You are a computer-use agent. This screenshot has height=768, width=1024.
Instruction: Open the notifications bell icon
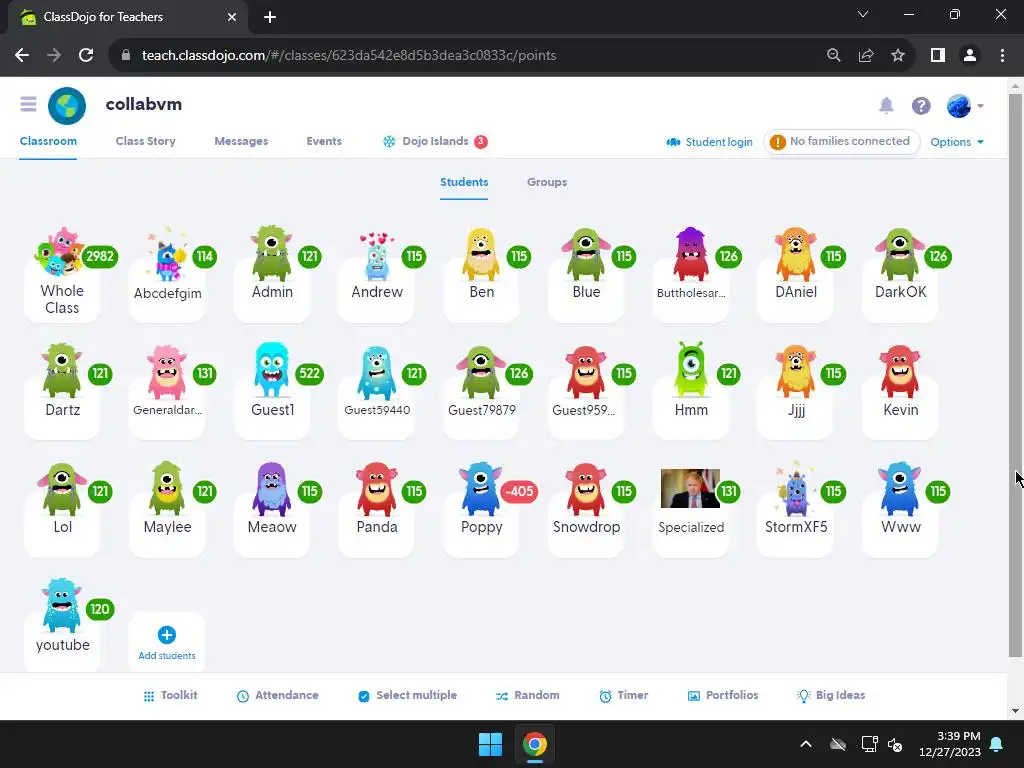886,105
